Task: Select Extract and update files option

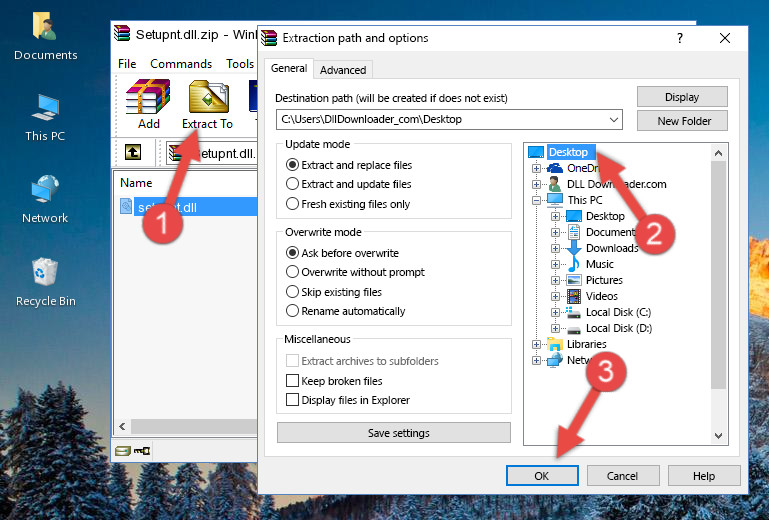Action: [292, 184]
